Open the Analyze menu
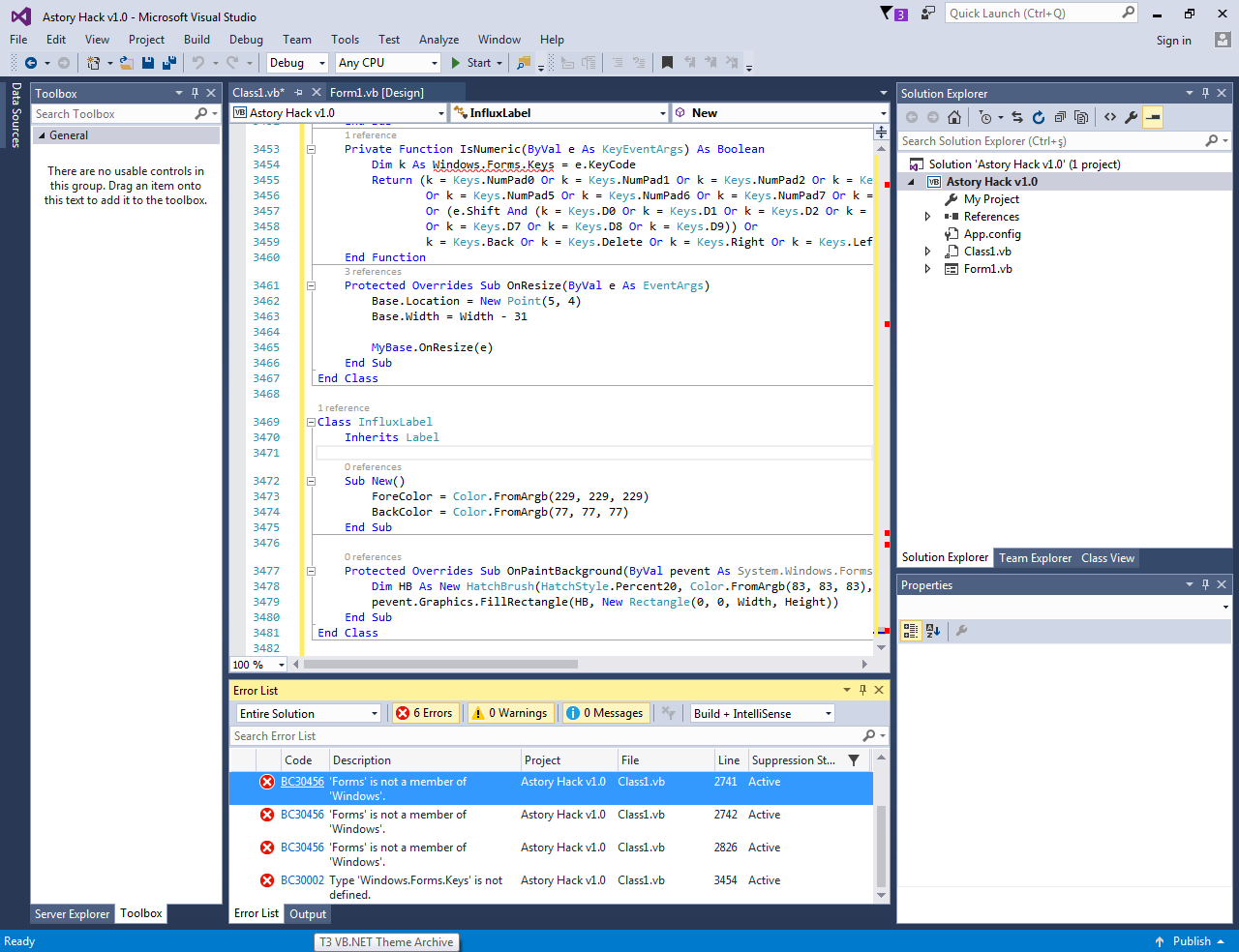Image resolution: width=1239 pixels, height=952 pixels. pos(438,40)
